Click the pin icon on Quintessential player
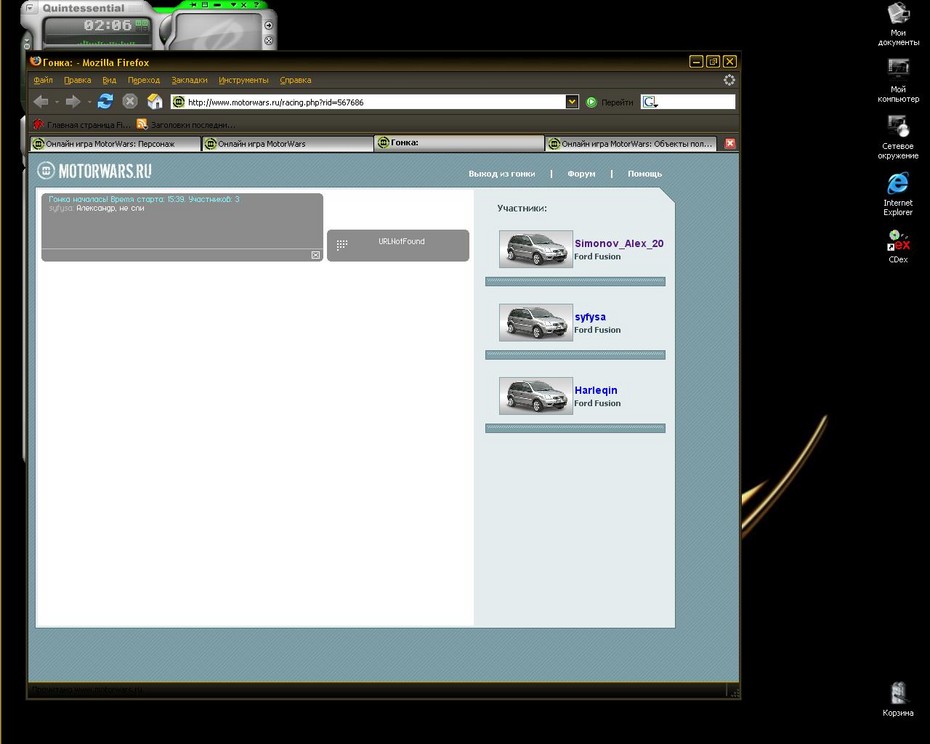 (194, 4)
